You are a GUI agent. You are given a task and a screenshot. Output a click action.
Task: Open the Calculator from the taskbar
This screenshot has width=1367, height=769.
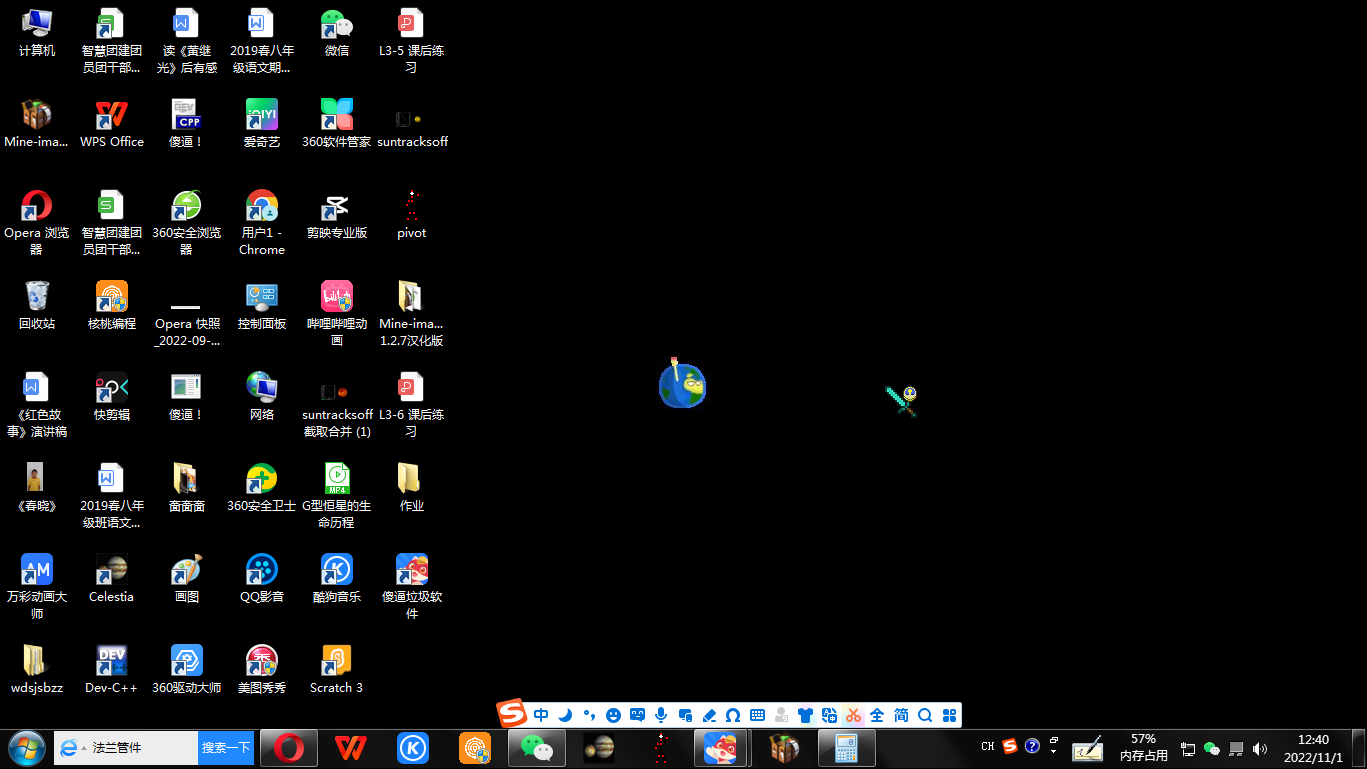pos(847,748)
